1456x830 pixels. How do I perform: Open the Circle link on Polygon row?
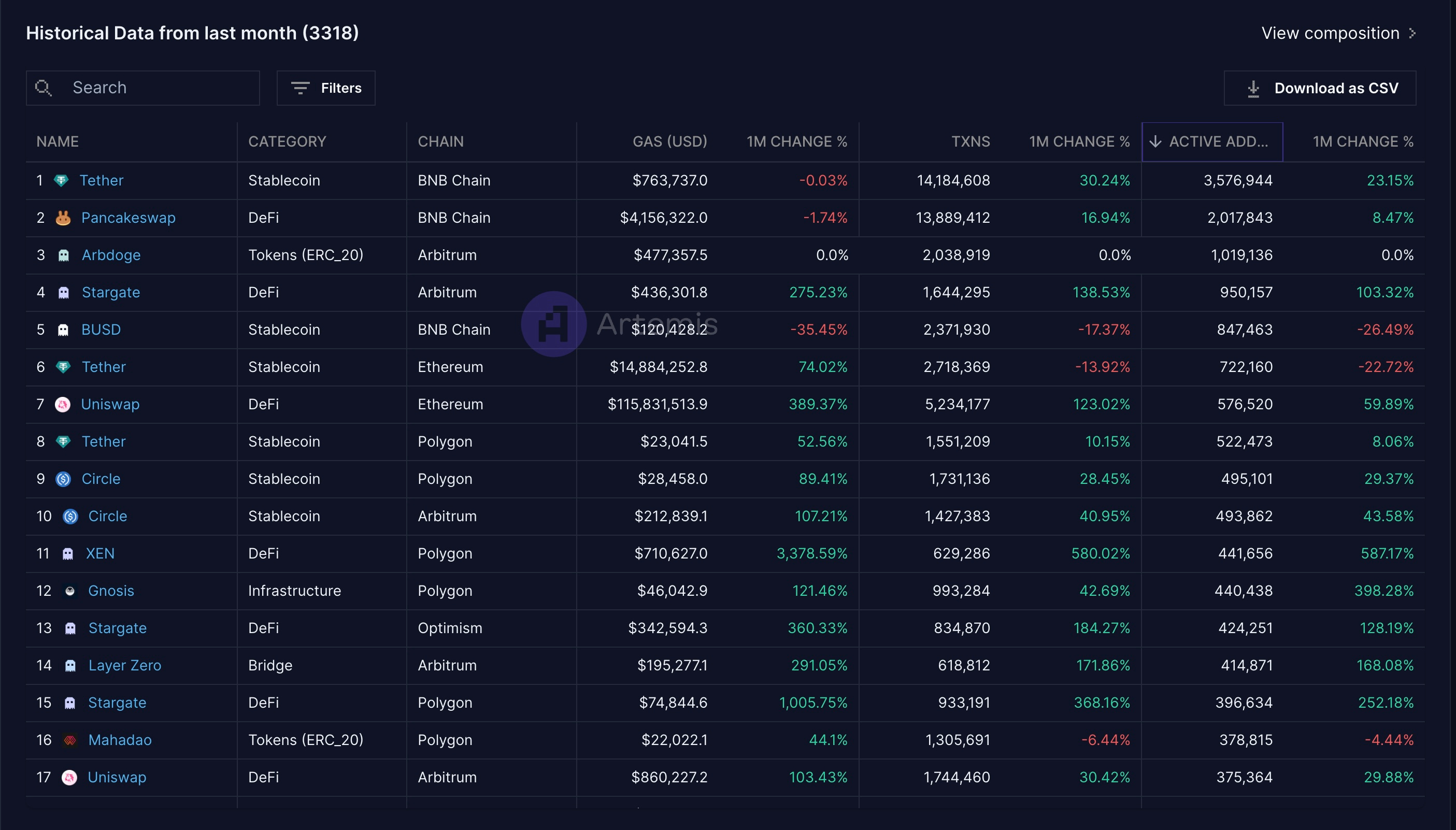(x=101, y=479)
